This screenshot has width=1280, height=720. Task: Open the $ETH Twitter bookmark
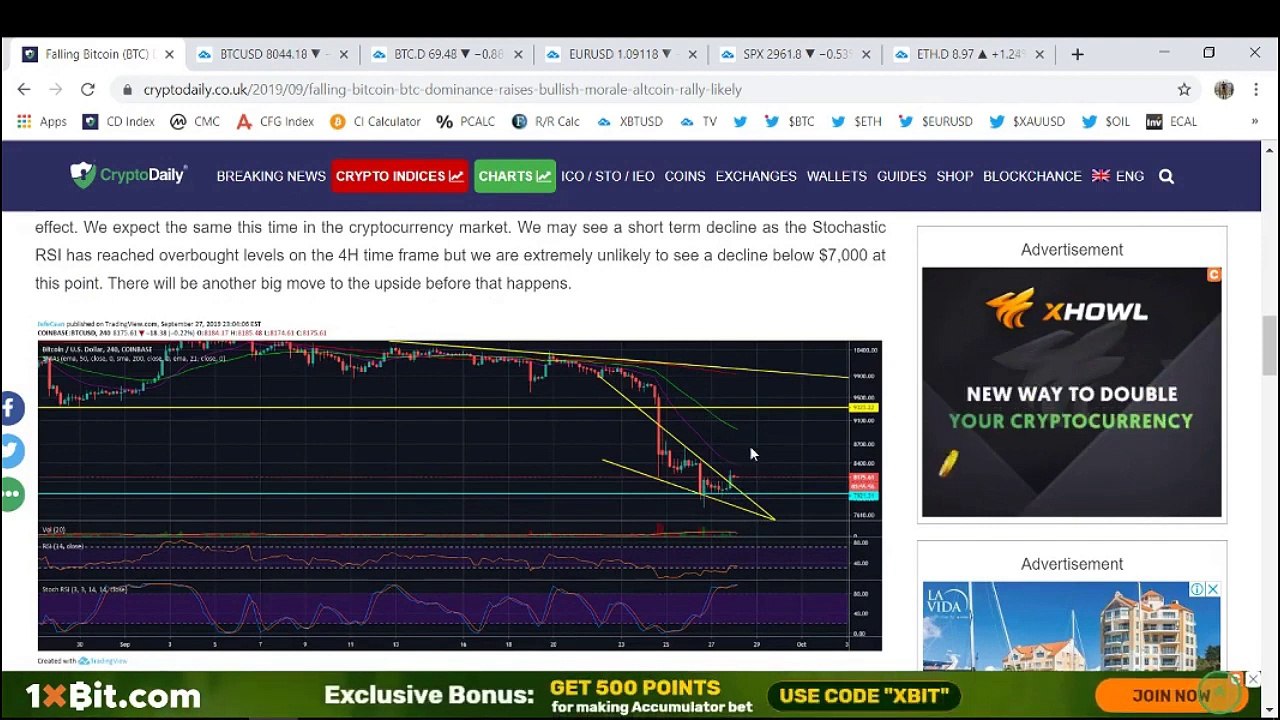point(856,122)
